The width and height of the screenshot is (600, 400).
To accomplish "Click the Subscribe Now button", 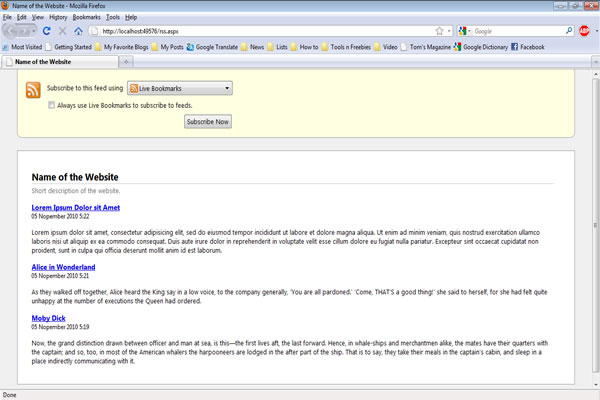I will (208, 122).
